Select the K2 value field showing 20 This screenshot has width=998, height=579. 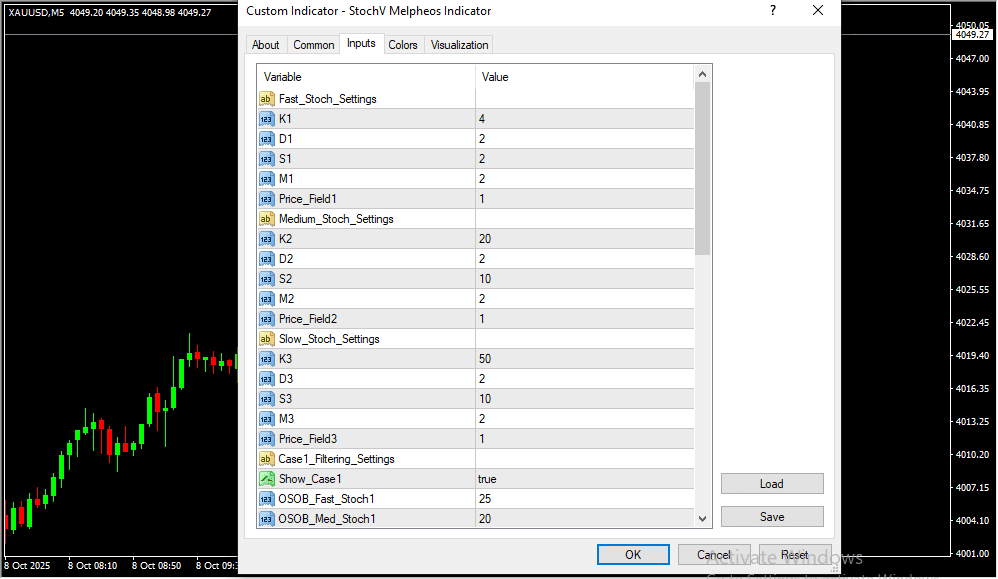pyautogui.click(x=583, y=239)
